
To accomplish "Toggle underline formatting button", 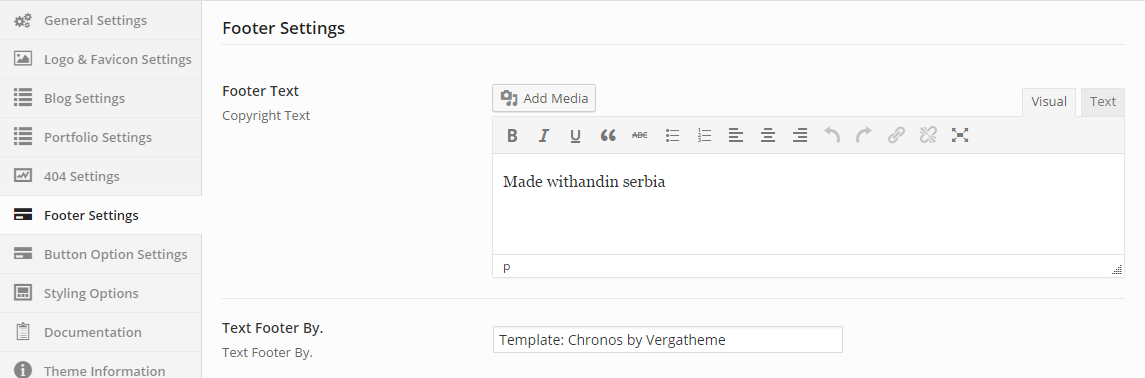I will pyautogui.click(x=575, y=136).
